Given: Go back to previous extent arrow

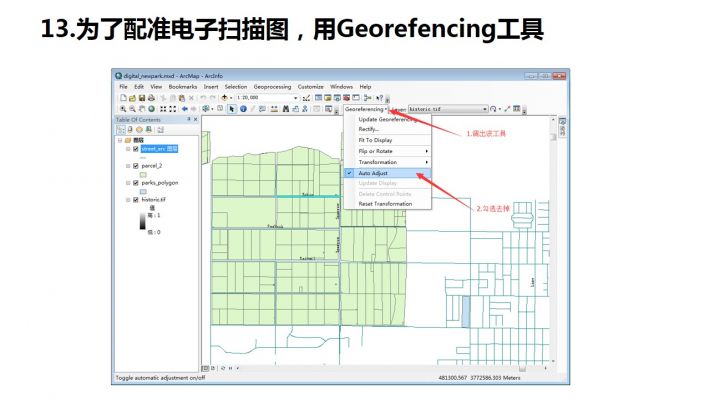Looking at the screenshot, I should point(185,109).
